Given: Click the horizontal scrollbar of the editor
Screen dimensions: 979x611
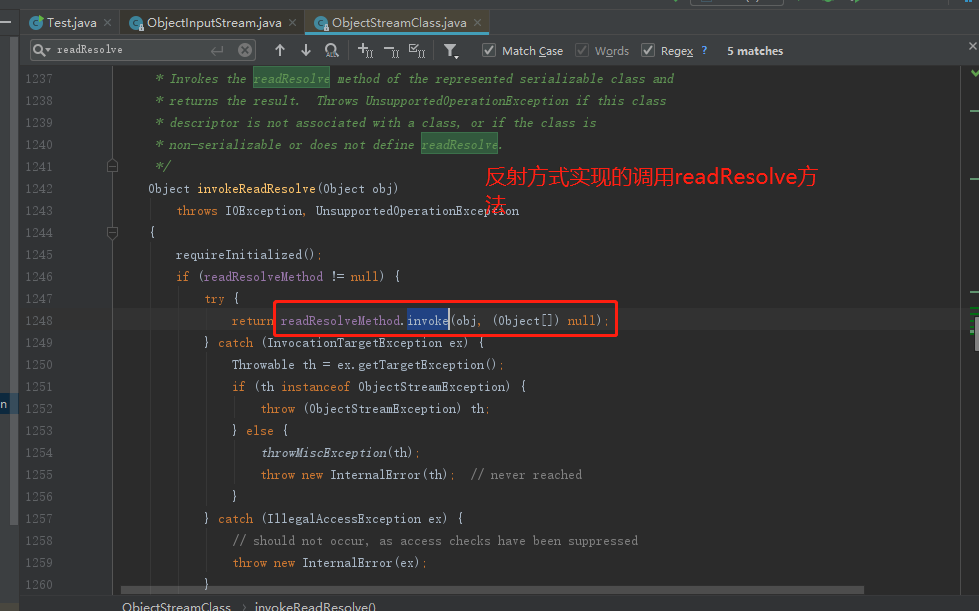Looking at the screenshot, I should point(492,590).
